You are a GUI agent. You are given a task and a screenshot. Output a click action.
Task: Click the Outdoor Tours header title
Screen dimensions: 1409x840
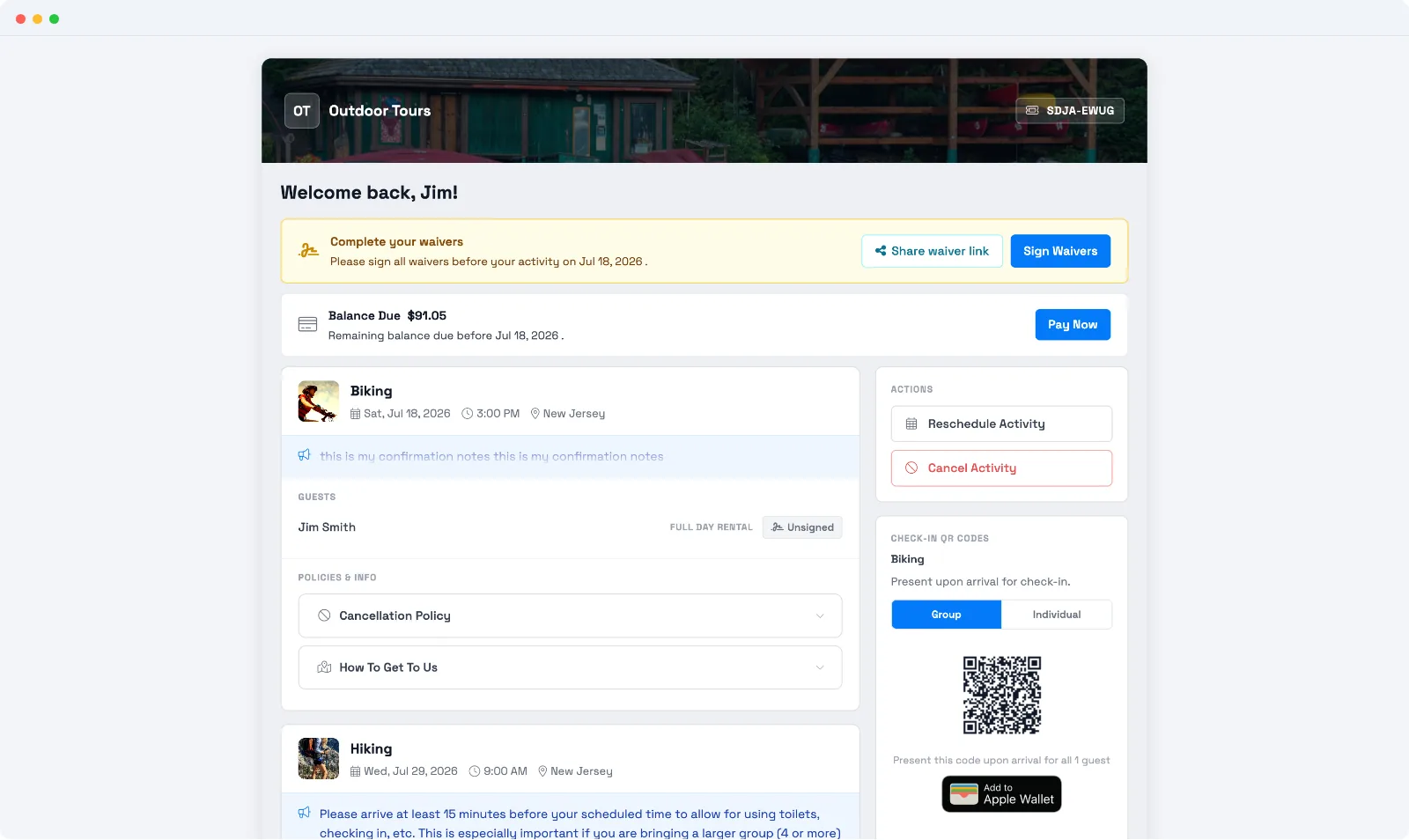[x=380, y=111]
